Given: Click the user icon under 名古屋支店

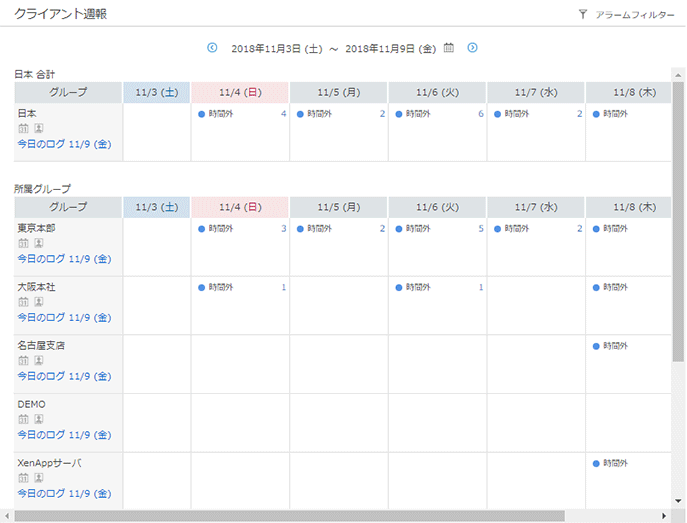Looking at the screenshot, I should 39,361.
